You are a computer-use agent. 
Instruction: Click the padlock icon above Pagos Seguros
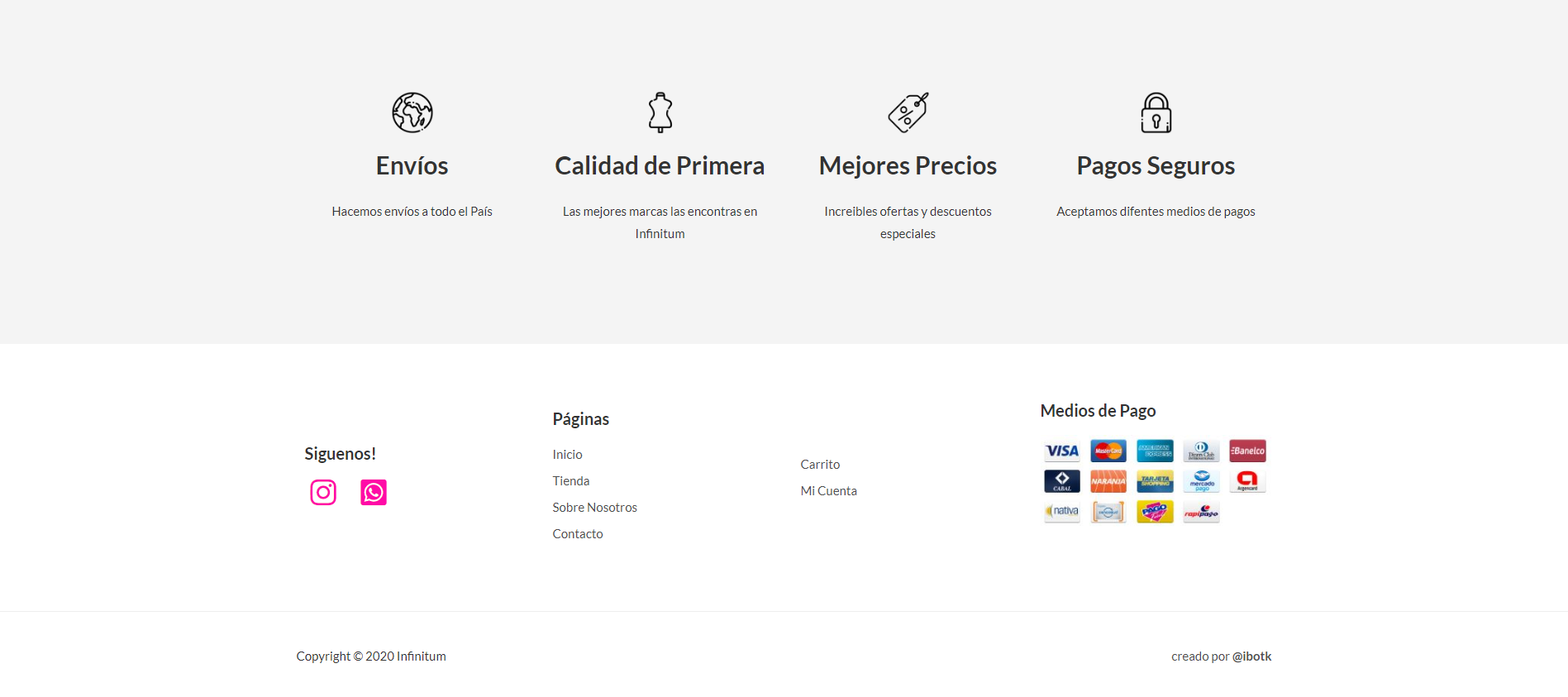click(x=1156, y=112)
